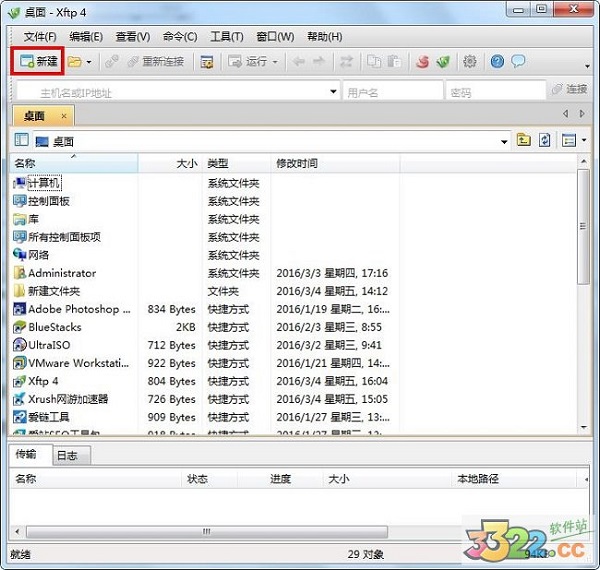Sort by 大小 column header

tap(170, 163)
